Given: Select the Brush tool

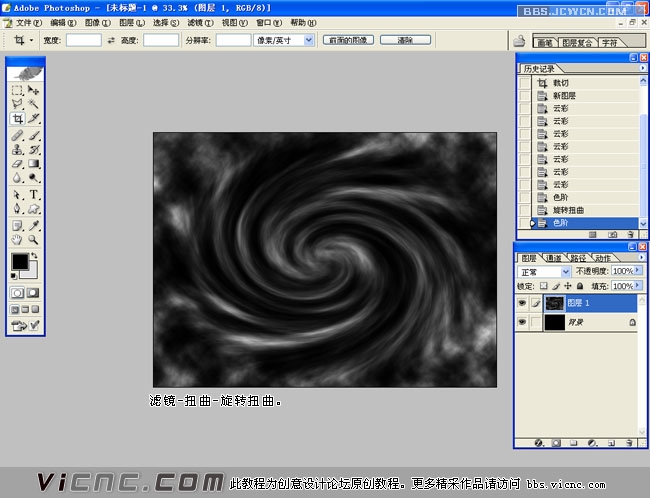Looking at the screenshot, I should tap(34, 136).
